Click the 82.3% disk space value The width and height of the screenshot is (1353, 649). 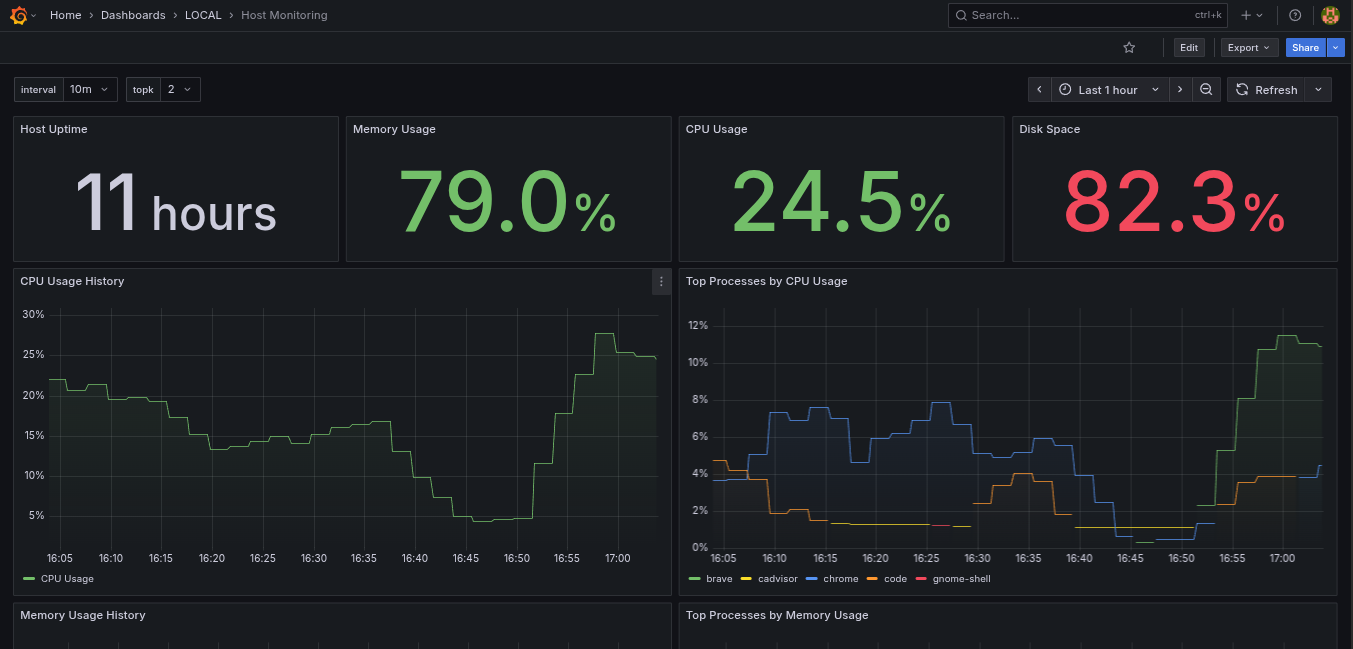[1174, 201]
